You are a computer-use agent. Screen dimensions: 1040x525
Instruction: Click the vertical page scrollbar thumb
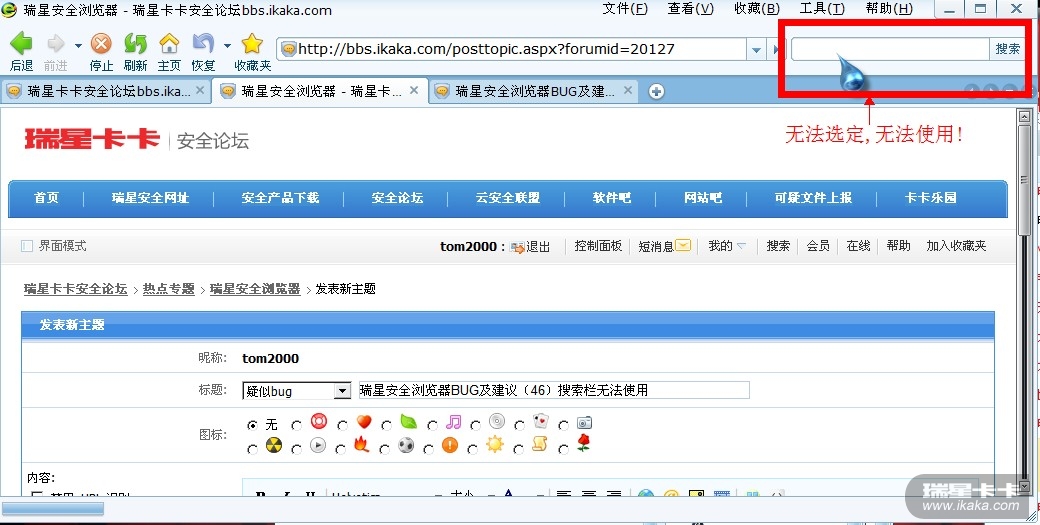pyautogui.click(x=1025, y=179)
